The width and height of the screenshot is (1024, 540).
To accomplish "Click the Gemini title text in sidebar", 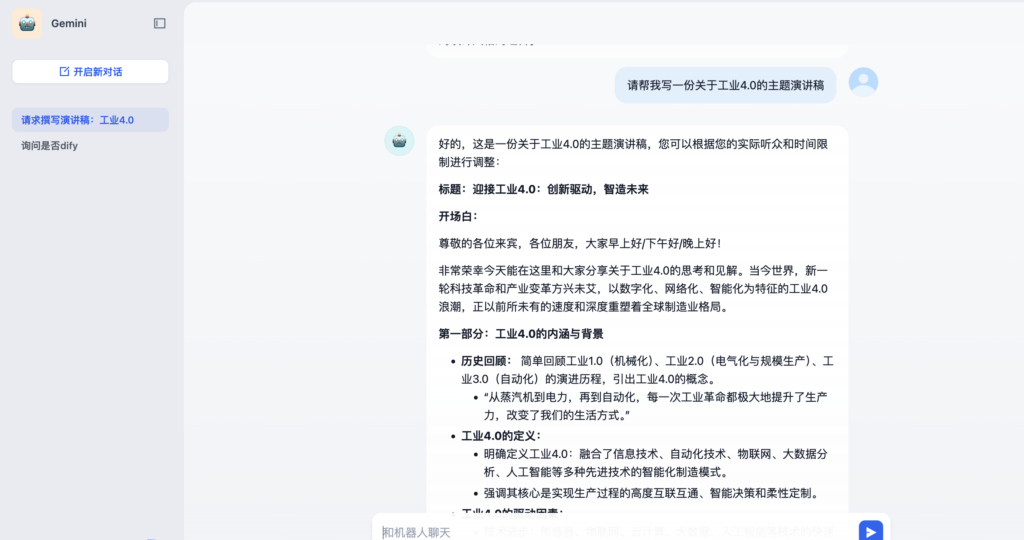I will pyautogui.click(x=69, y=23).
